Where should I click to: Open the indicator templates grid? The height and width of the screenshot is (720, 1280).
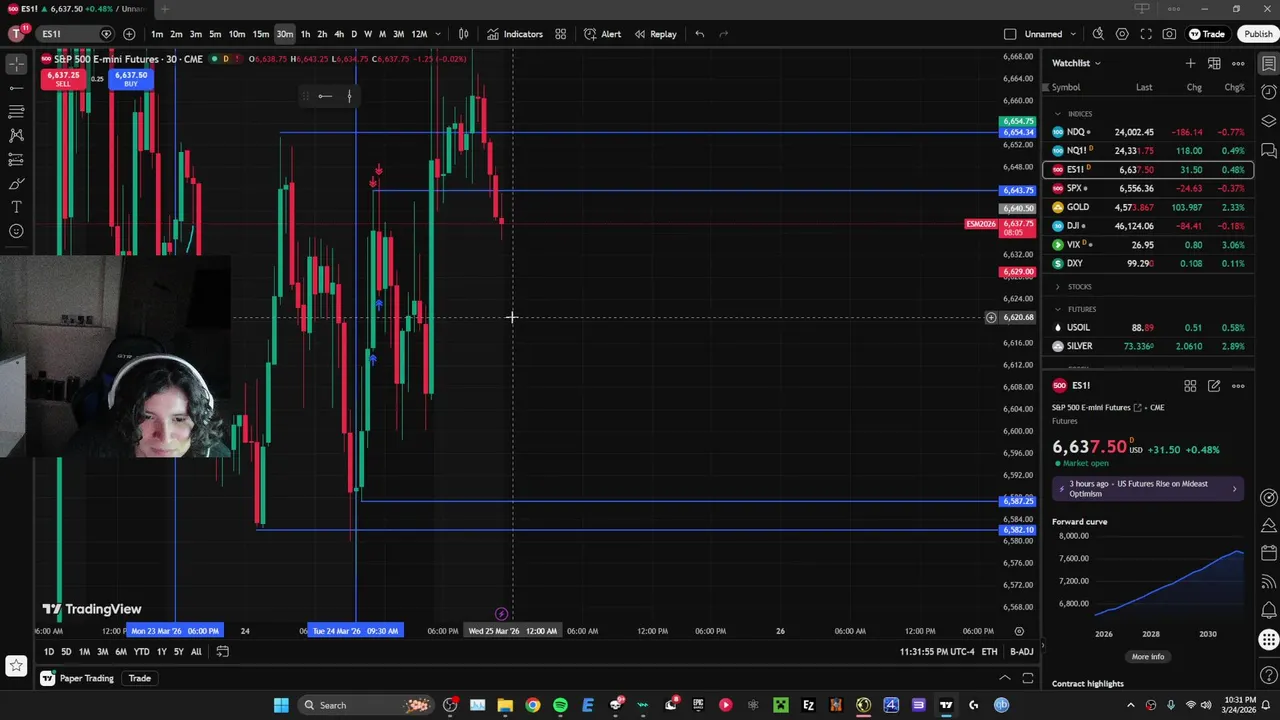coord(560,34)
